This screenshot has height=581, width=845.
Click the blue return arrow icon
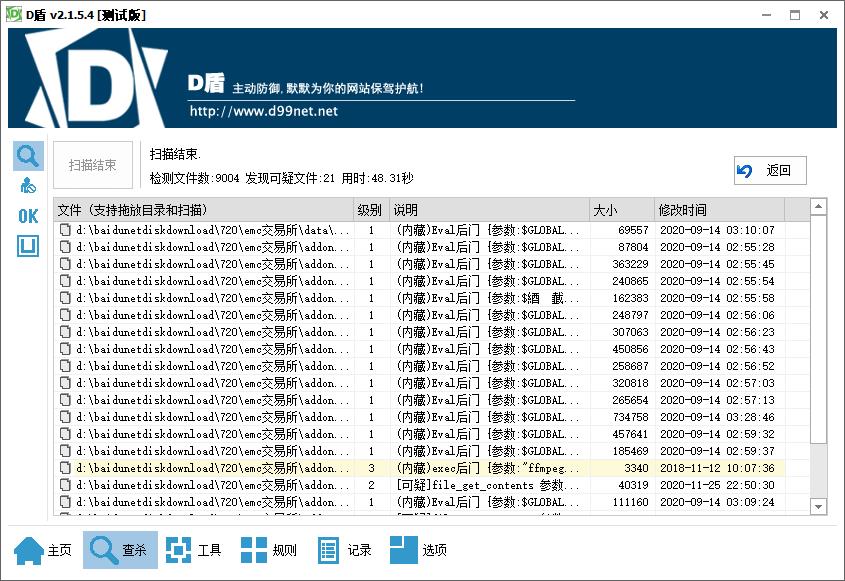pos(744,171)
